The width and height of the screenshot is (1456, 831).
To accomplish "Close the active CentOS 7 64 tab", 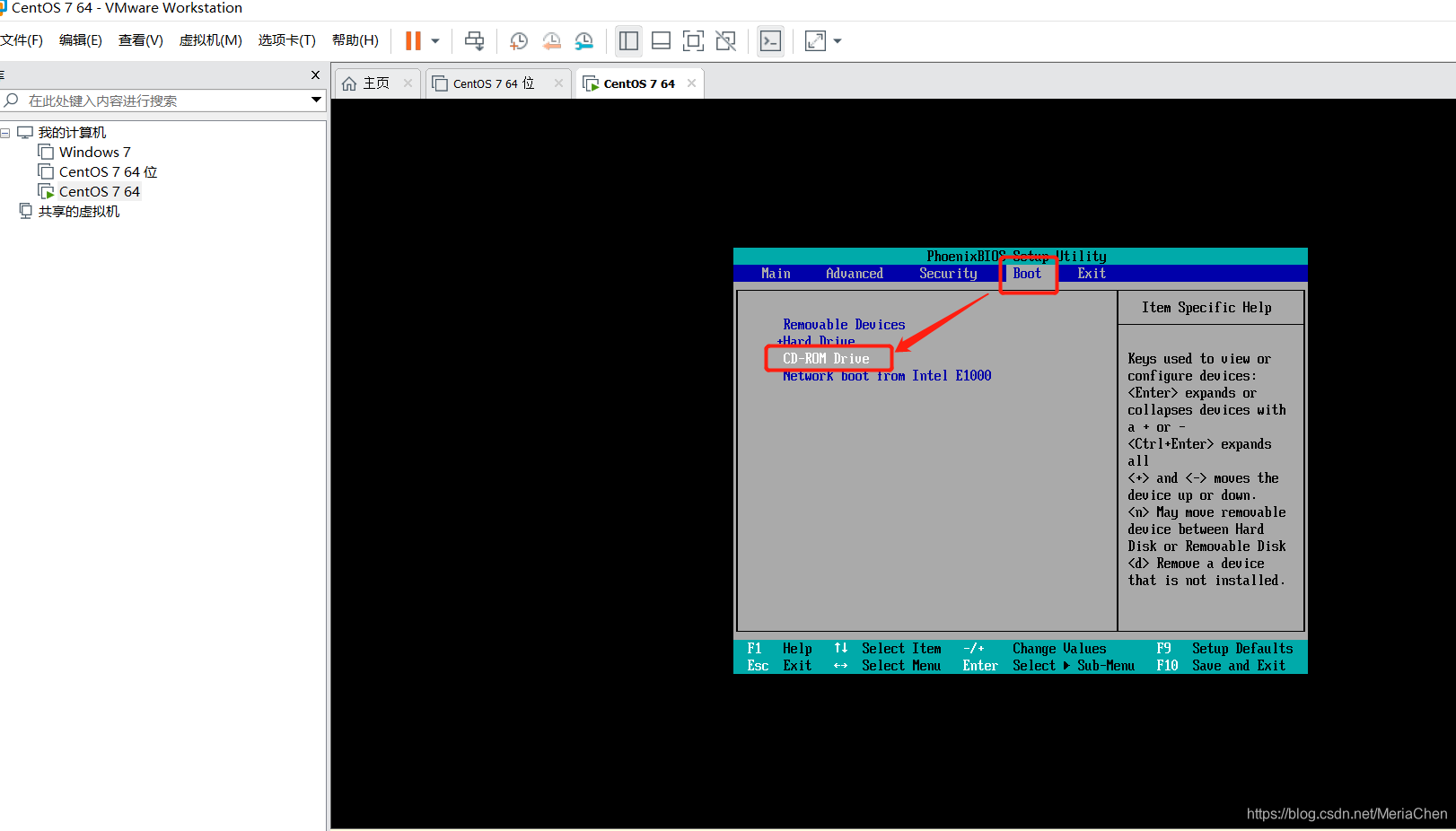I will 691,83.
